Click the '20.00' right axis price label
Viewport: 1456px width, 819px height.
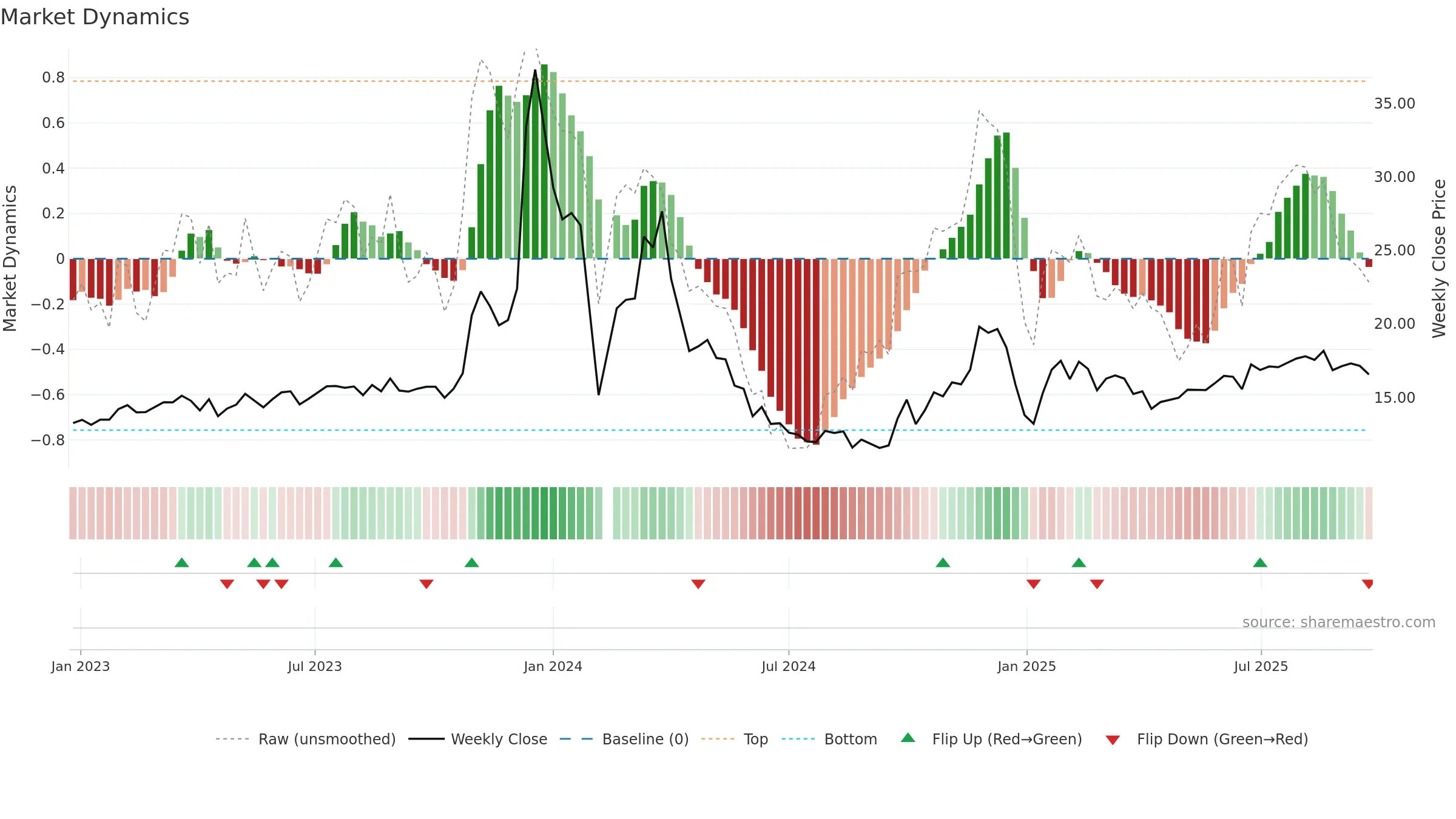pyautogui.click(x=1395, y=324)
